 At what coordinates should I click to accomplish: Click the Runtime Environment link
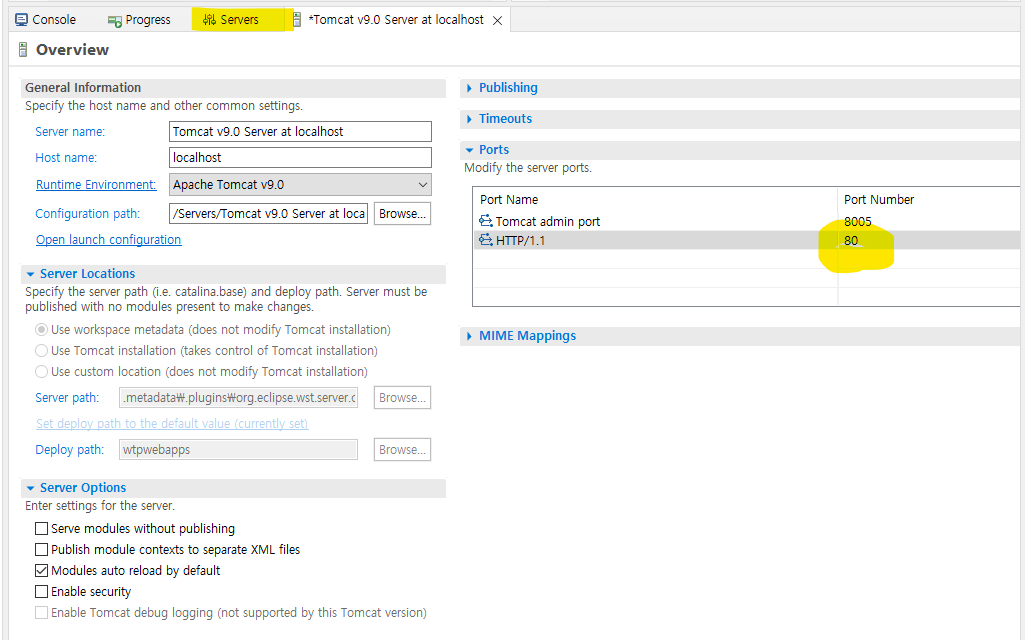point(96,184)
